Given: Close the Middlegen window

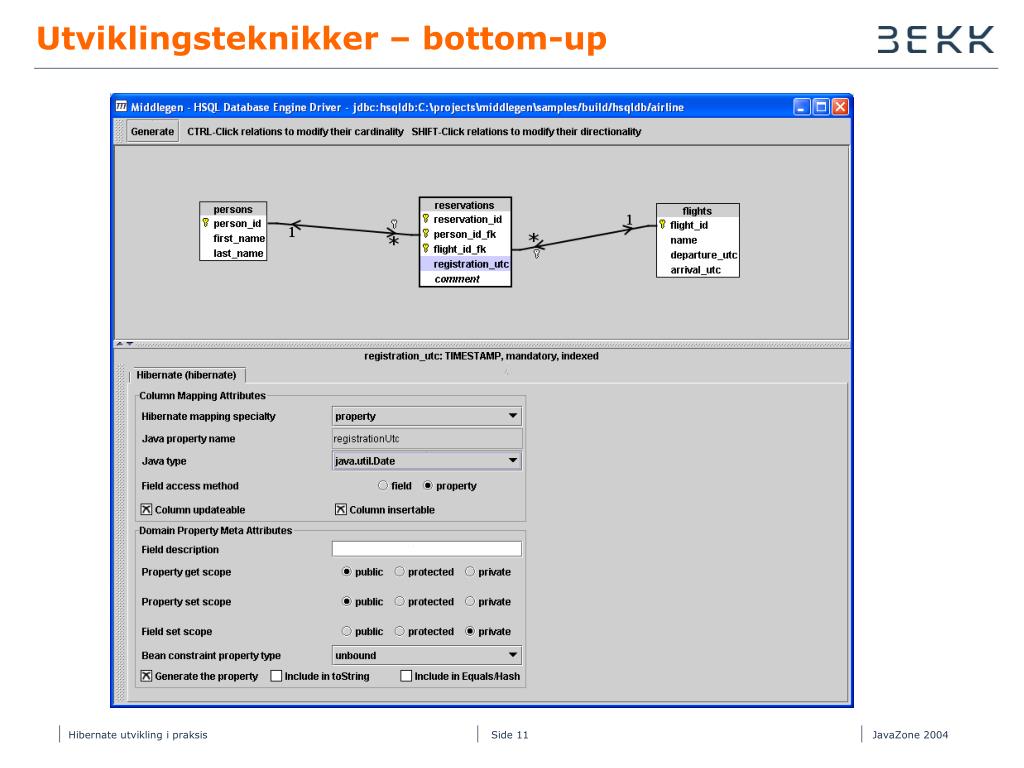Looking at the screenshot, I should pos(840,106).
